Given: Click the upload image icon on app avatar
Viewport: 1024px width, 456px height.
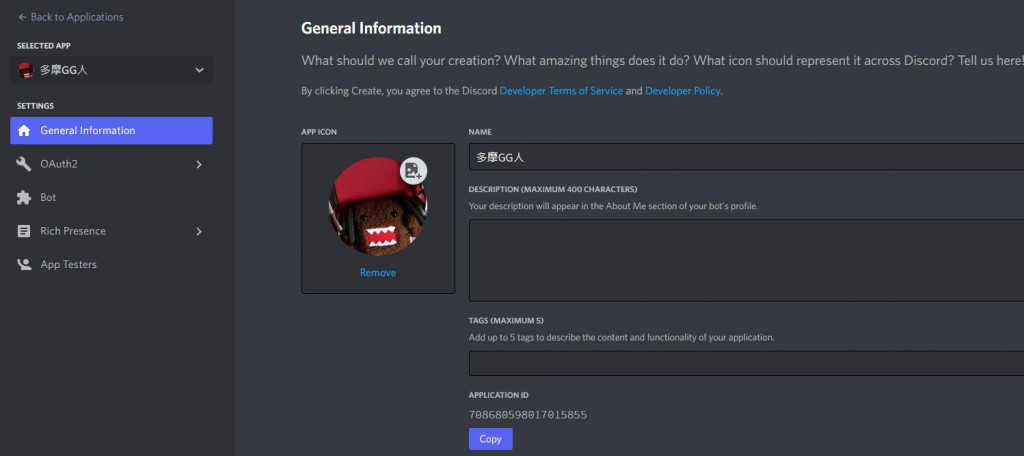Looking at the screenshot, I should (x=413, y=171).
